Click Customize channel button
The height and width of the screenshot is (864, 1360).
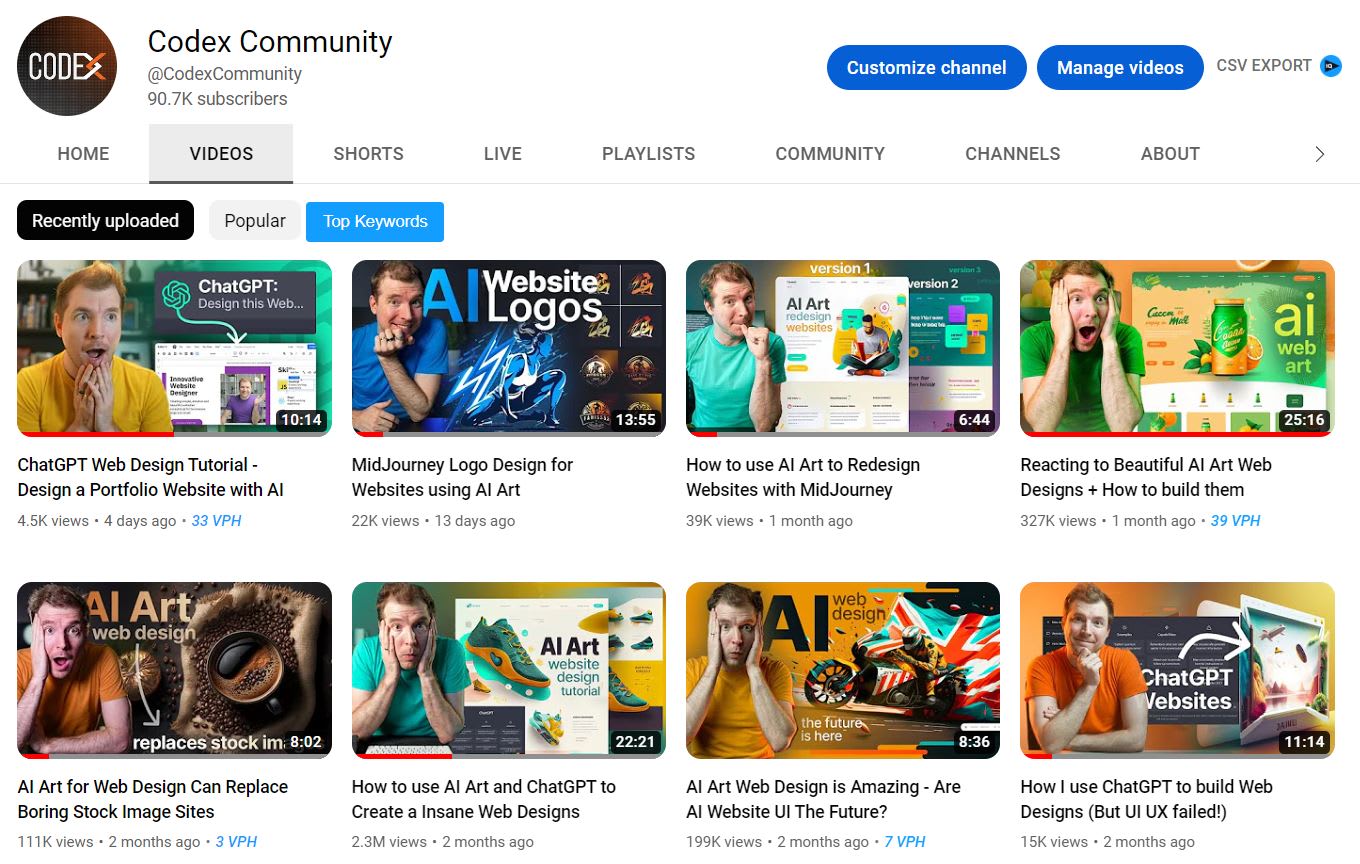[926, 68]
